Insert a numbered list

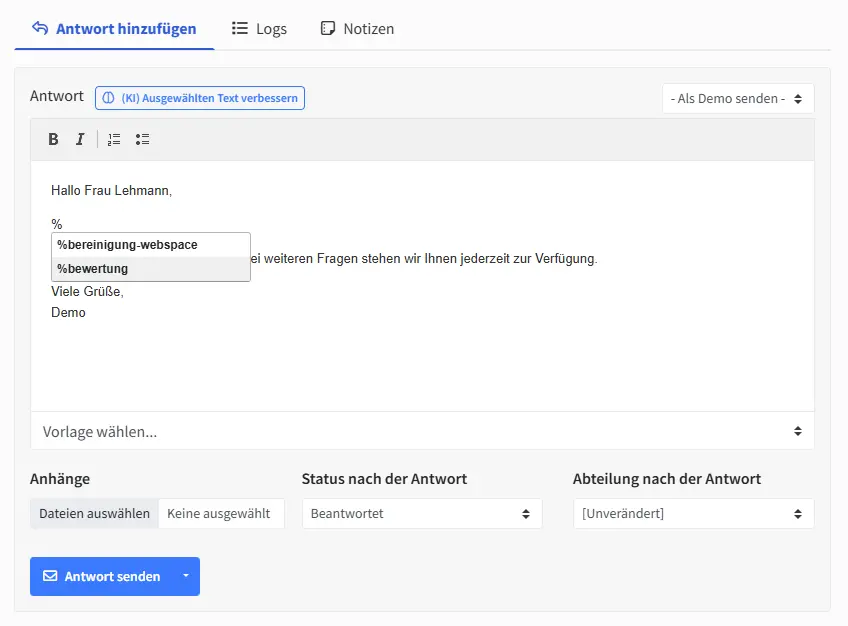point(114,139)
